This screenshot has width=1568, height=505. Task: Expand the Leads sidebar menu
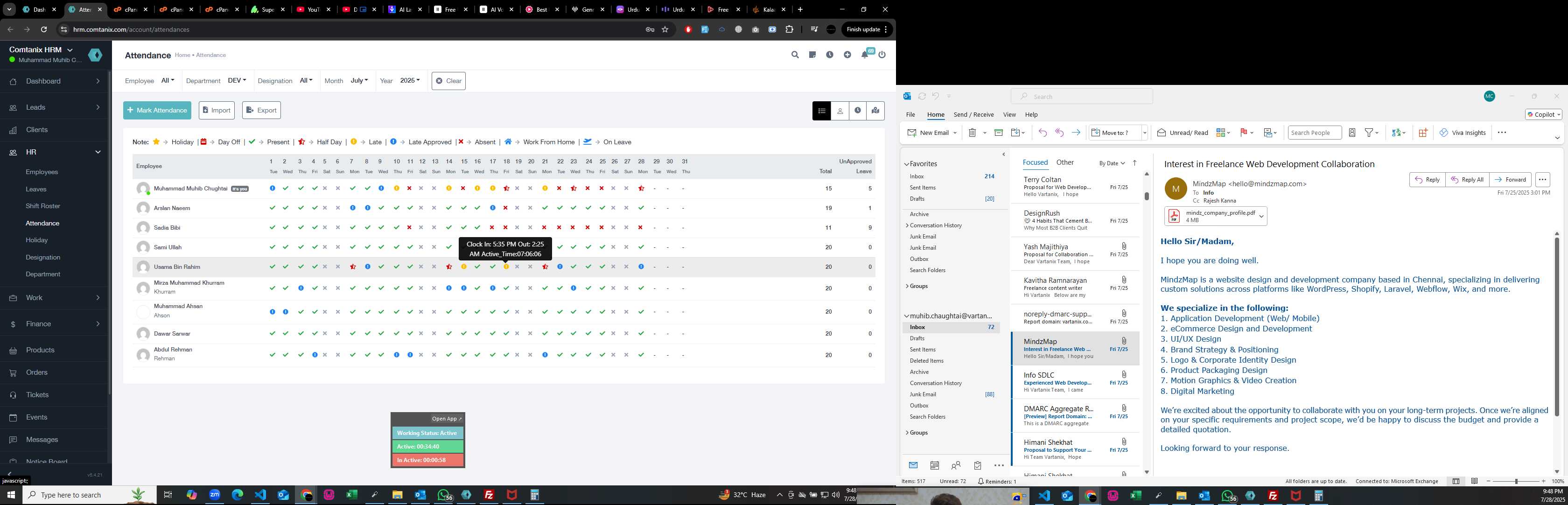click(55, 107)
